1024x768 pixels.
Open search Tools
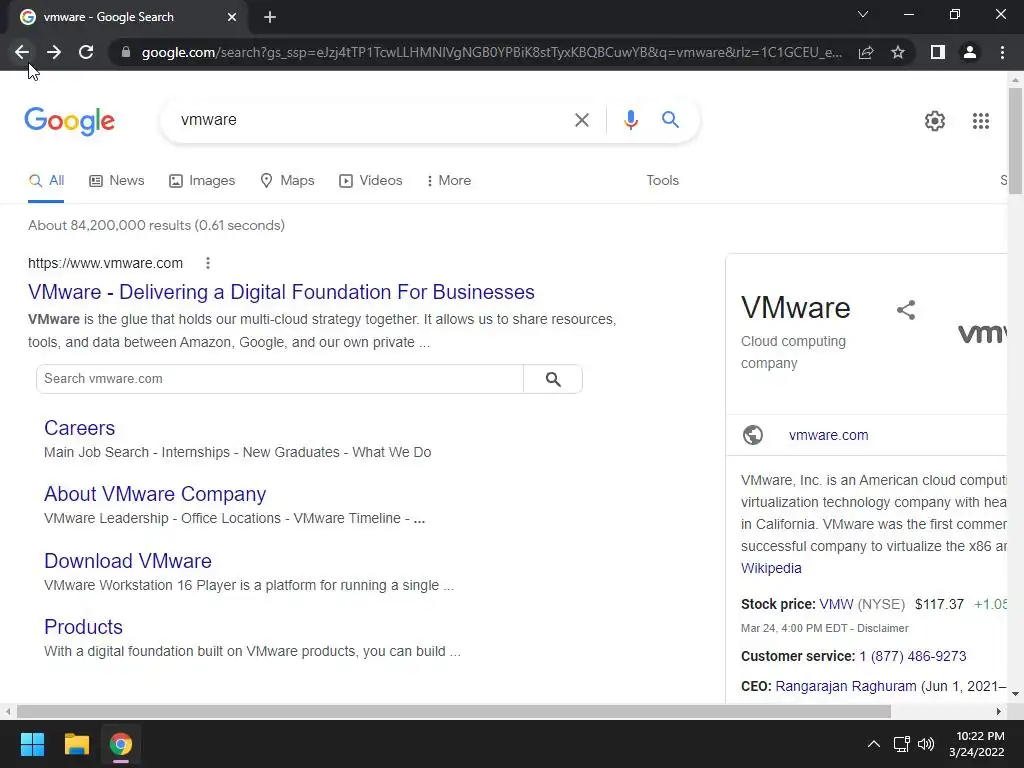[662, 181]
